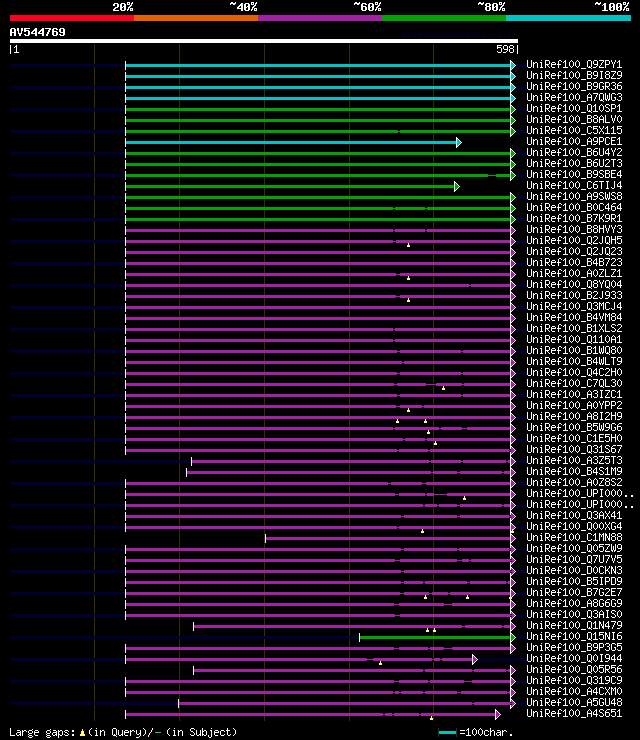
Task: Select the UniRef100_B9GR36 label
Action: [x=574, y=86]
